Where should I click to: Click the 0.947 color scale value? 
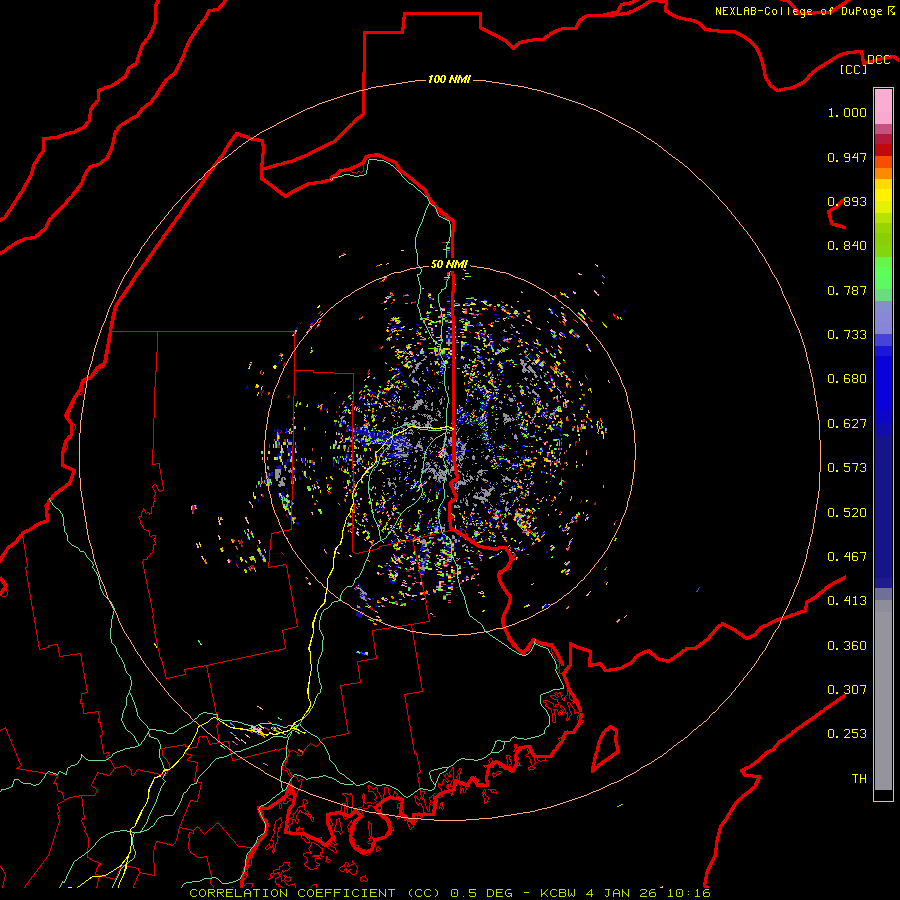coord(847,157)
